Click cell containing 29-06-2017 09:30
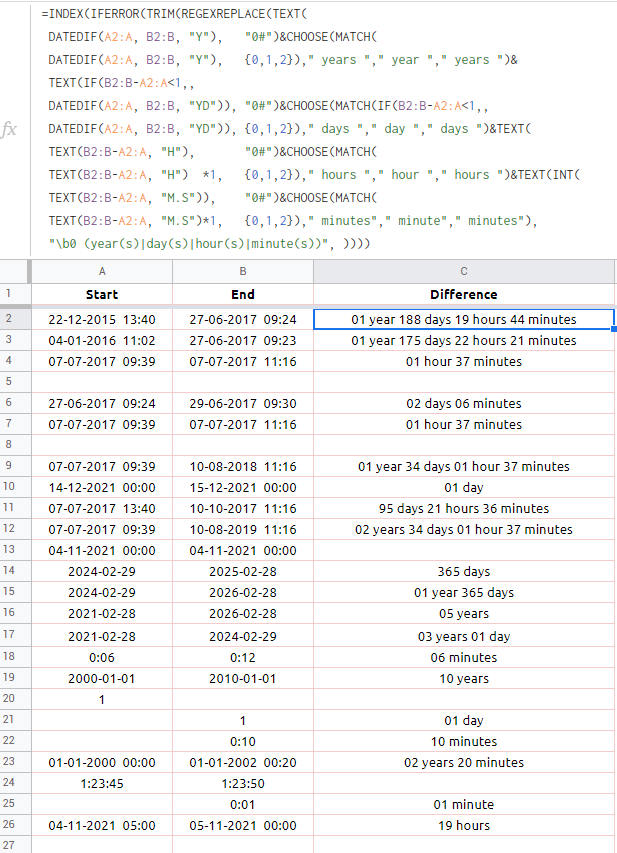Viewport: 617px width, 853px height. [x=243, y=404]
